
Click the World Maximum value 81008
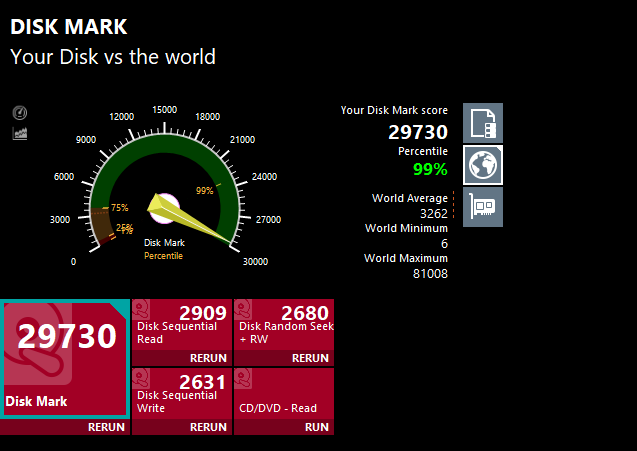point(430,274)
